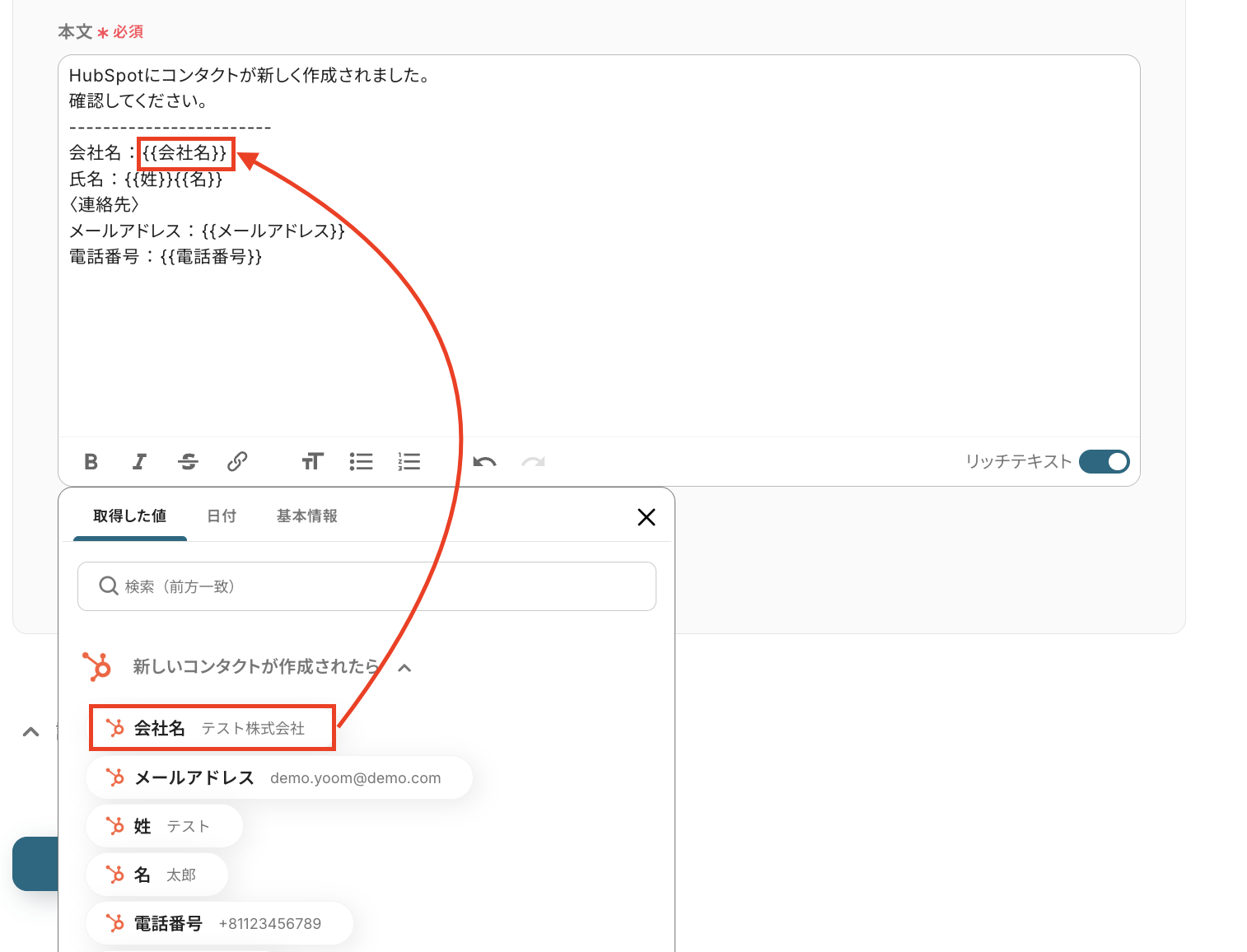Click the teal button at the left edge
The width and height of the screenshot is (1247, 952).
point(35,864)
